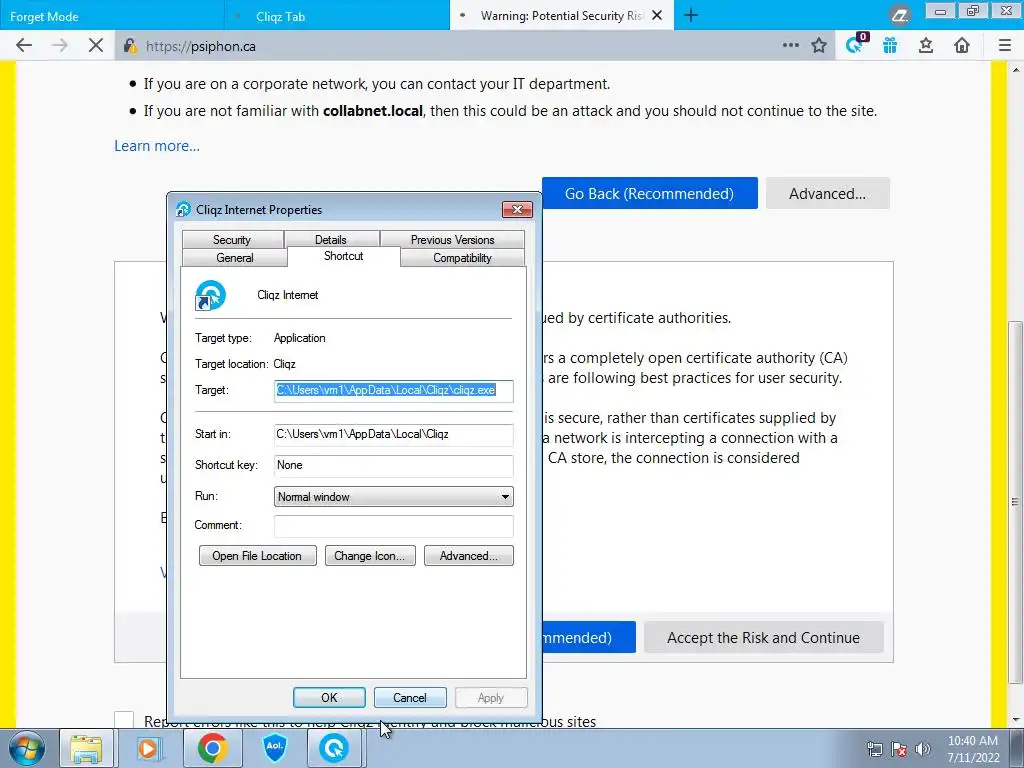Click the browser page Advanced button
This screenshot has width=1024, height=768.
(x=827, y=193)
